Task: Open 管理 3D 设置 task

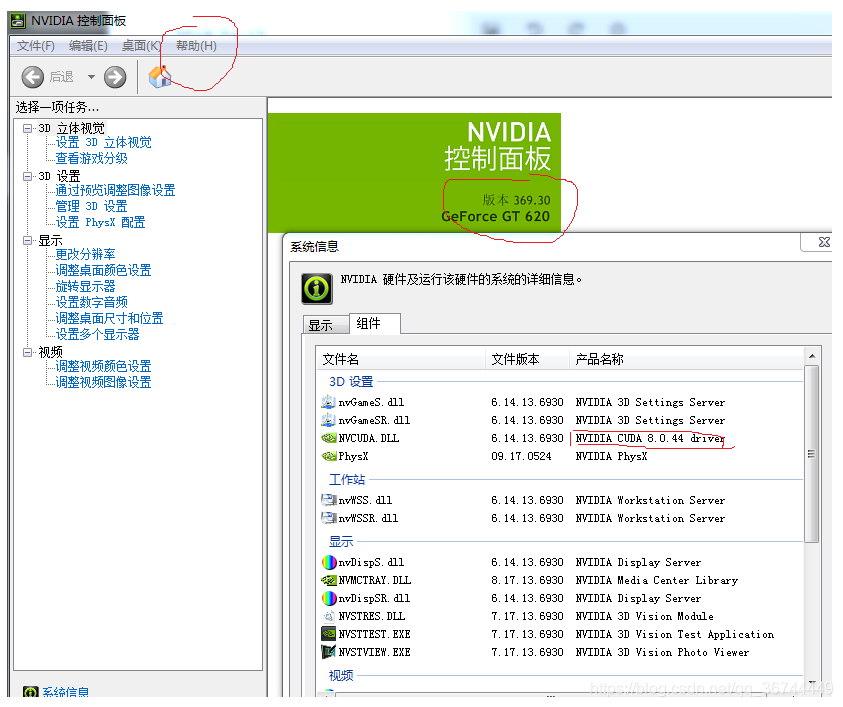Action: [91, 206]
